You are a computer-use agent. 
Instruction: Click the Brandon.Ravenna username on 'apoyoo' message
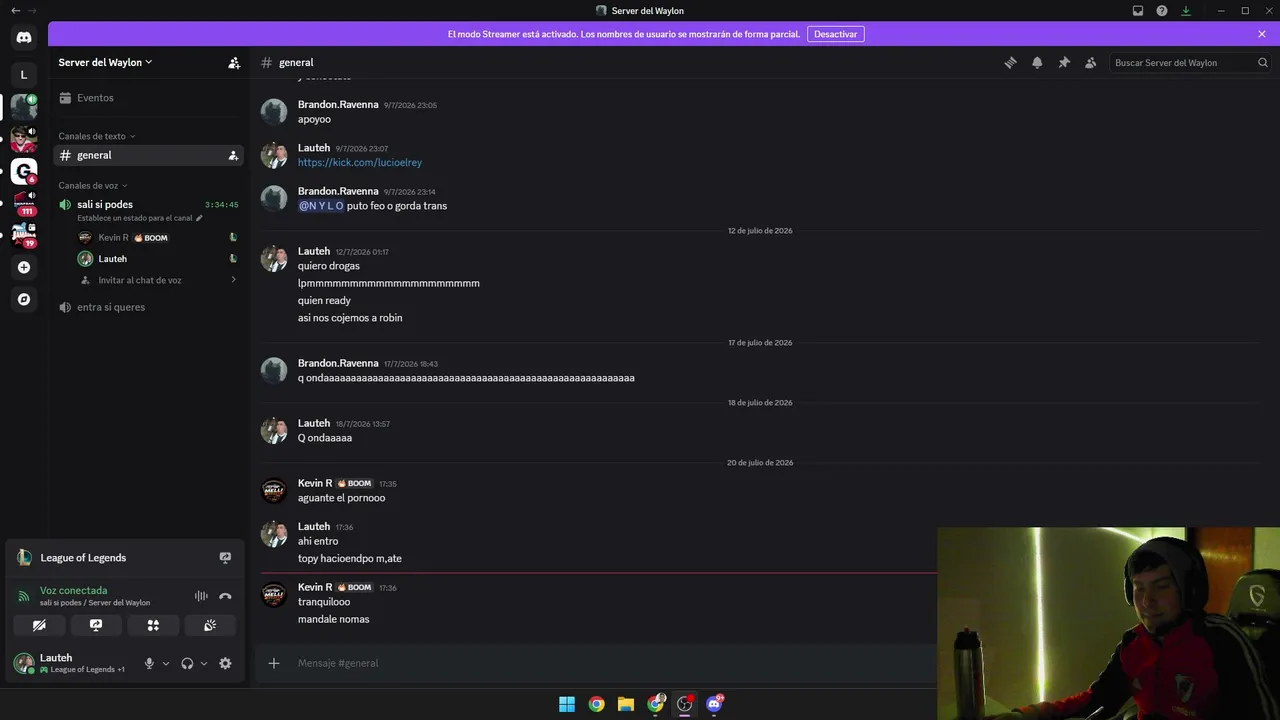tap(338, 104)
